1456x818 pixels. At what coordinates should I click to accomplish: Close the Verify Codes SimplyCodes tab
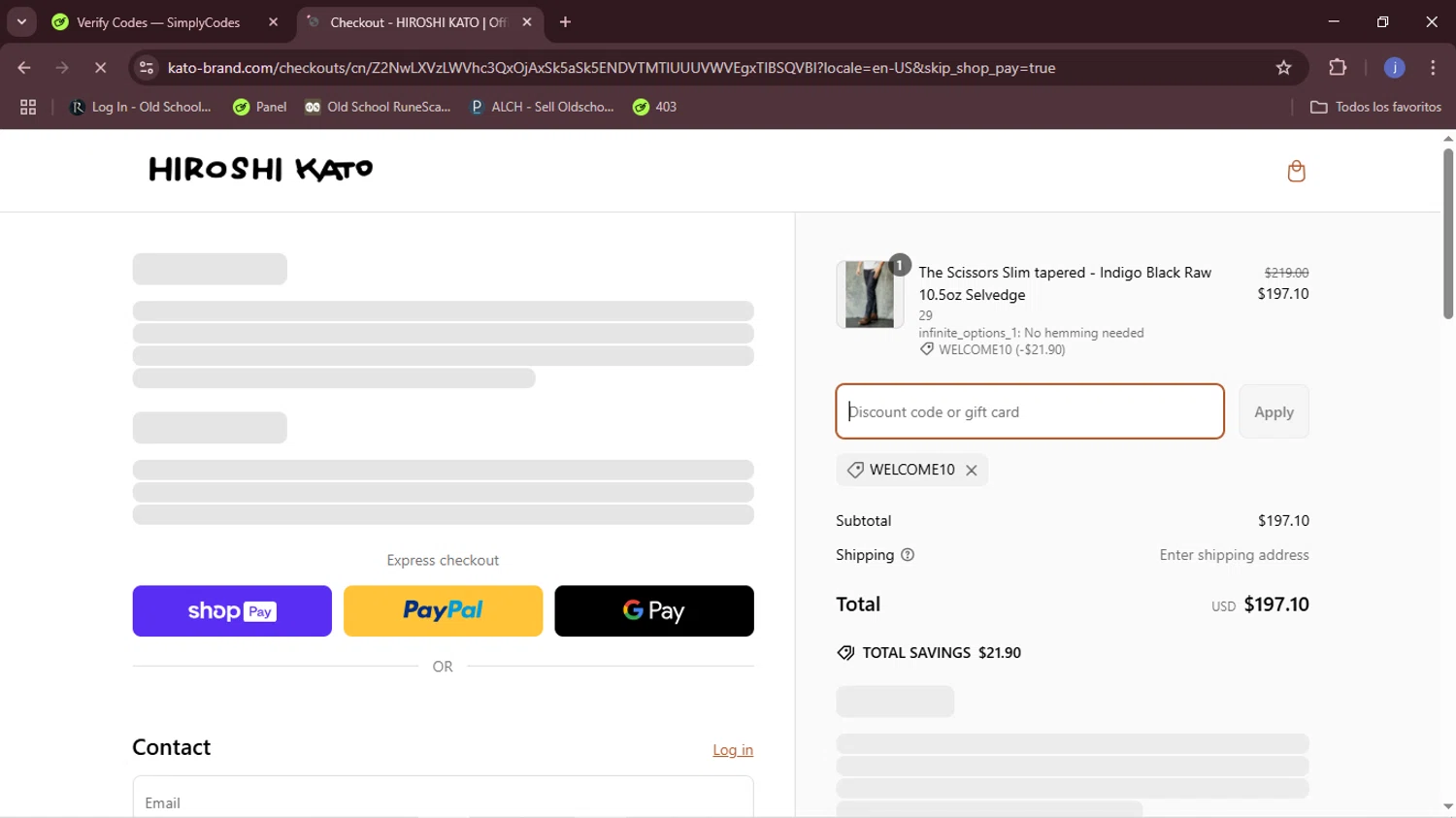(x=273, y=22)
